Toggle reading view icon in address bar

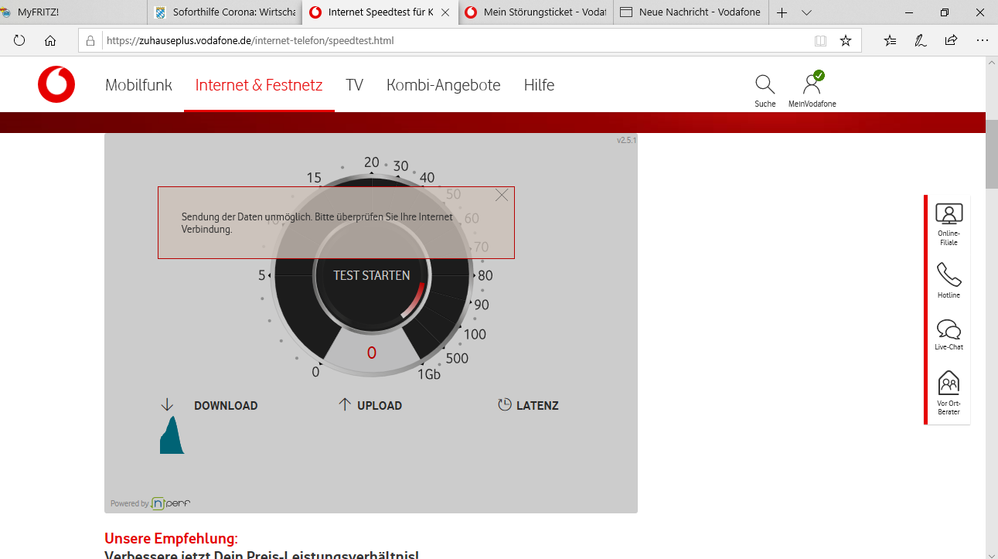tap(820, 41)
